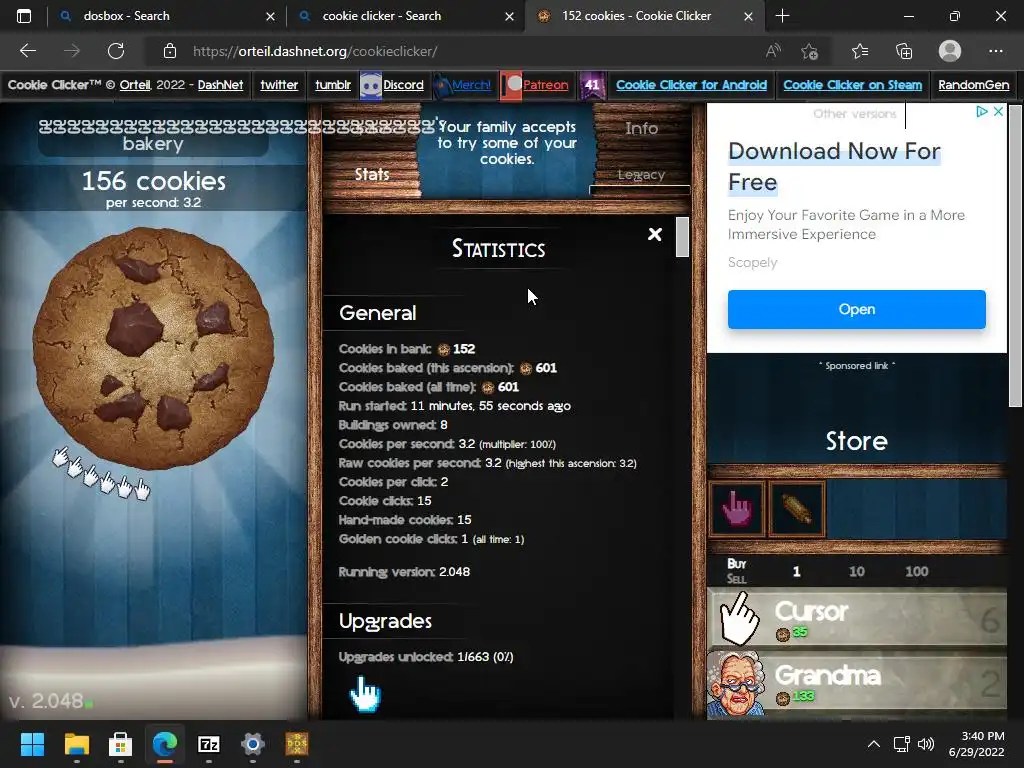Screen dimensions: 1024x768
Task: Open the Legacy menu
Action: [x=641, y=174]
